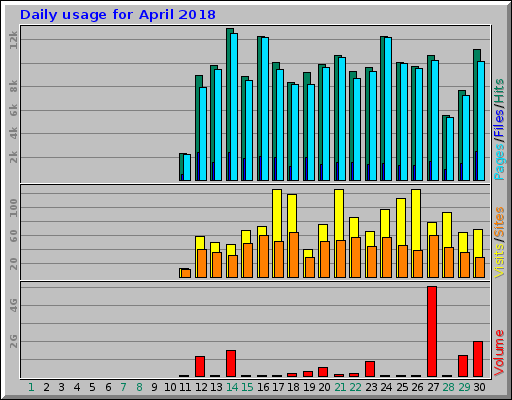Click the cyan files bar for day 28
512x400 pixels.
coord(450,149)
